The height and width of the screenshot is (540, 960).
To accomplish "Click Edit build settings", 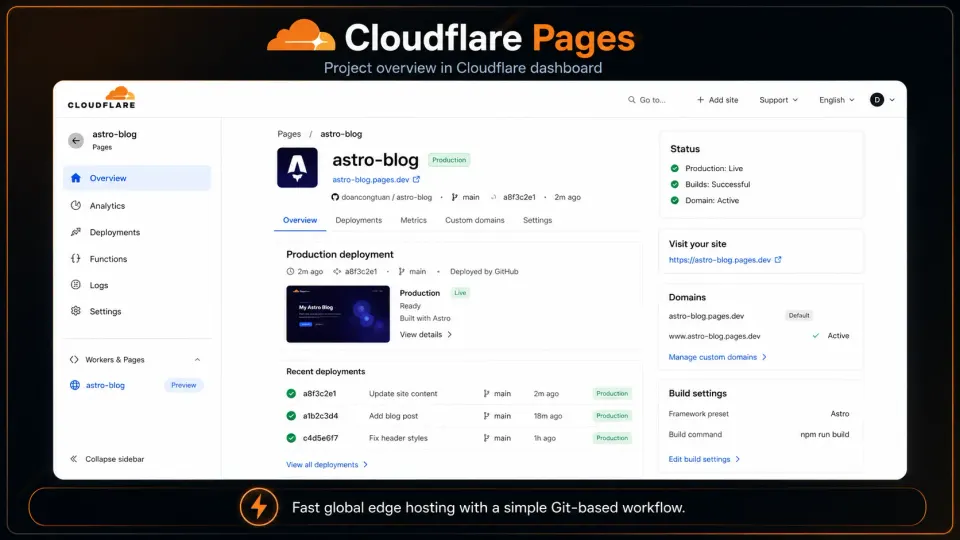I will [x=704, y=459].
